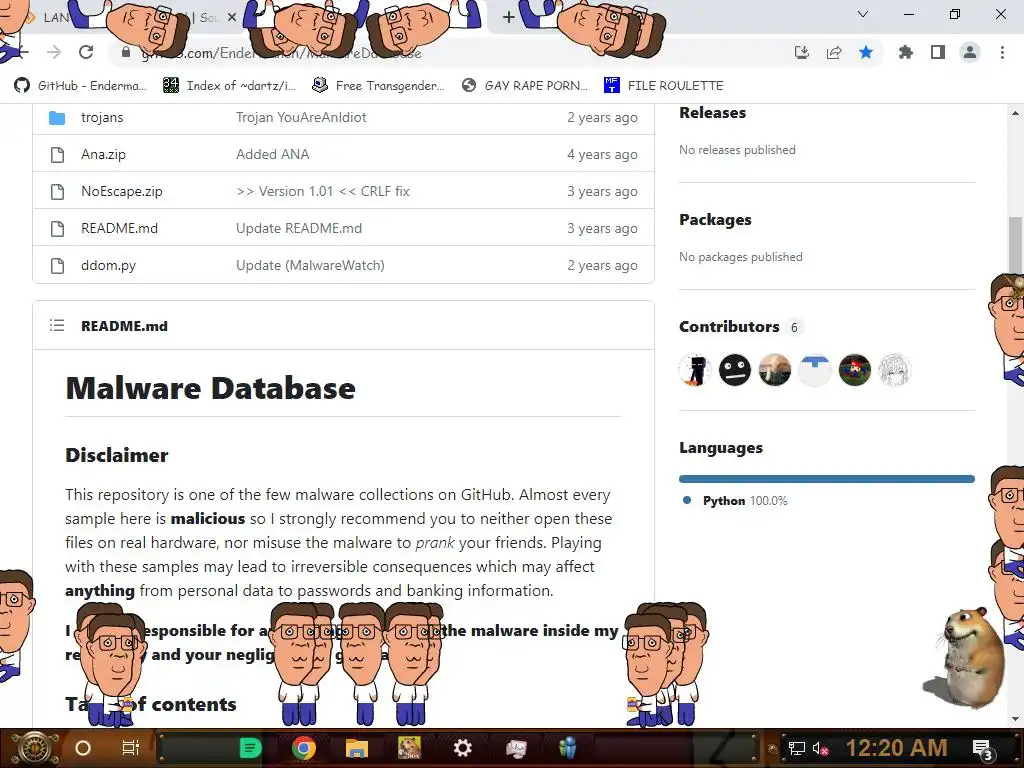Open the FILE ROULETTE bookmark
Screen dimensions: 1024x768
click(664, 86)
